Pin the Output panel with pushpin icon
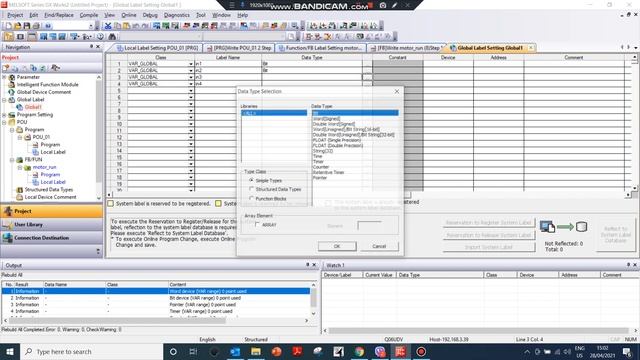Image resolution: width=640 pixels, height=360 pixels. tap(308, 265)
